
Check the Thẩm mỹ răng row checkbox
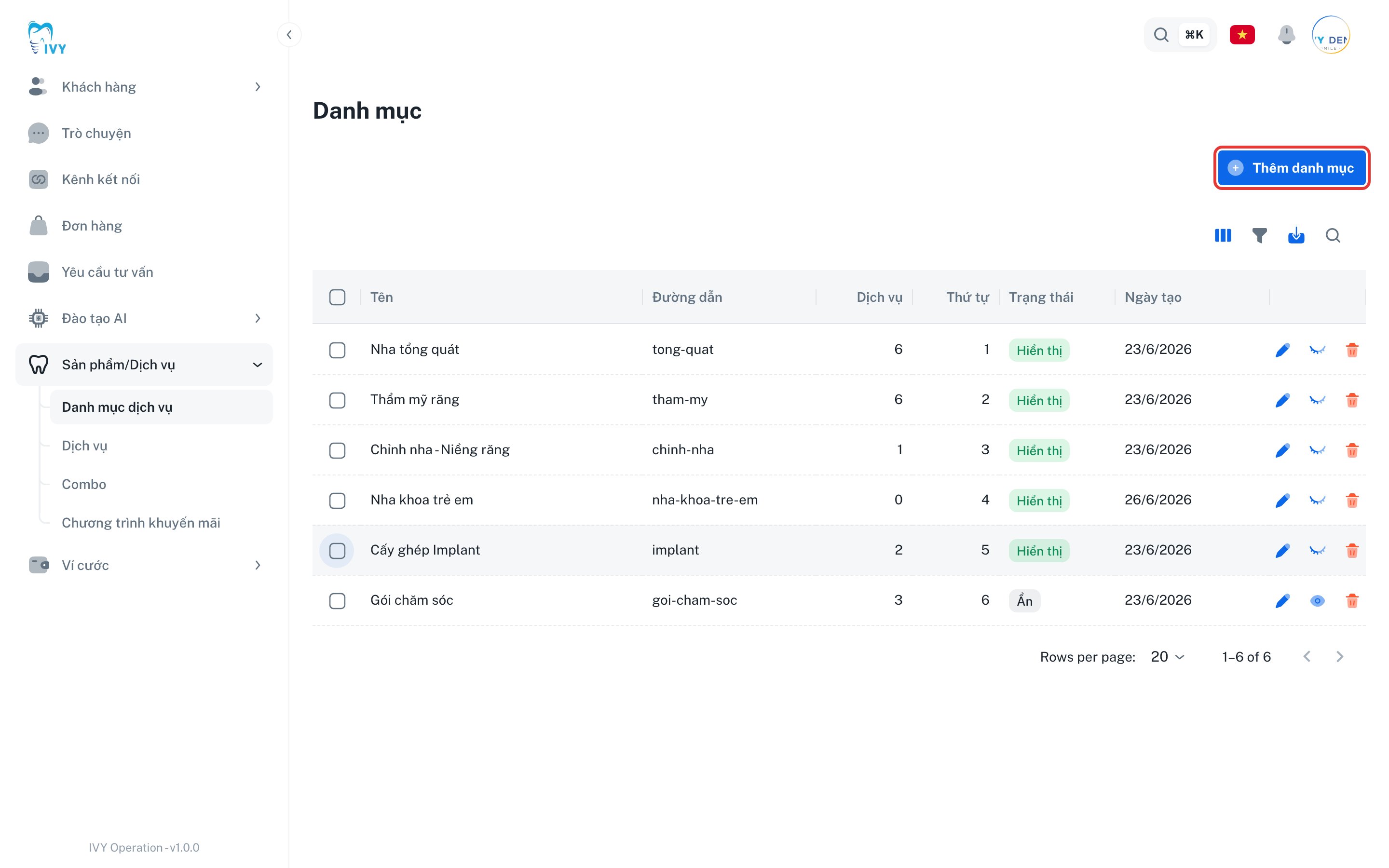pos(337,400)
